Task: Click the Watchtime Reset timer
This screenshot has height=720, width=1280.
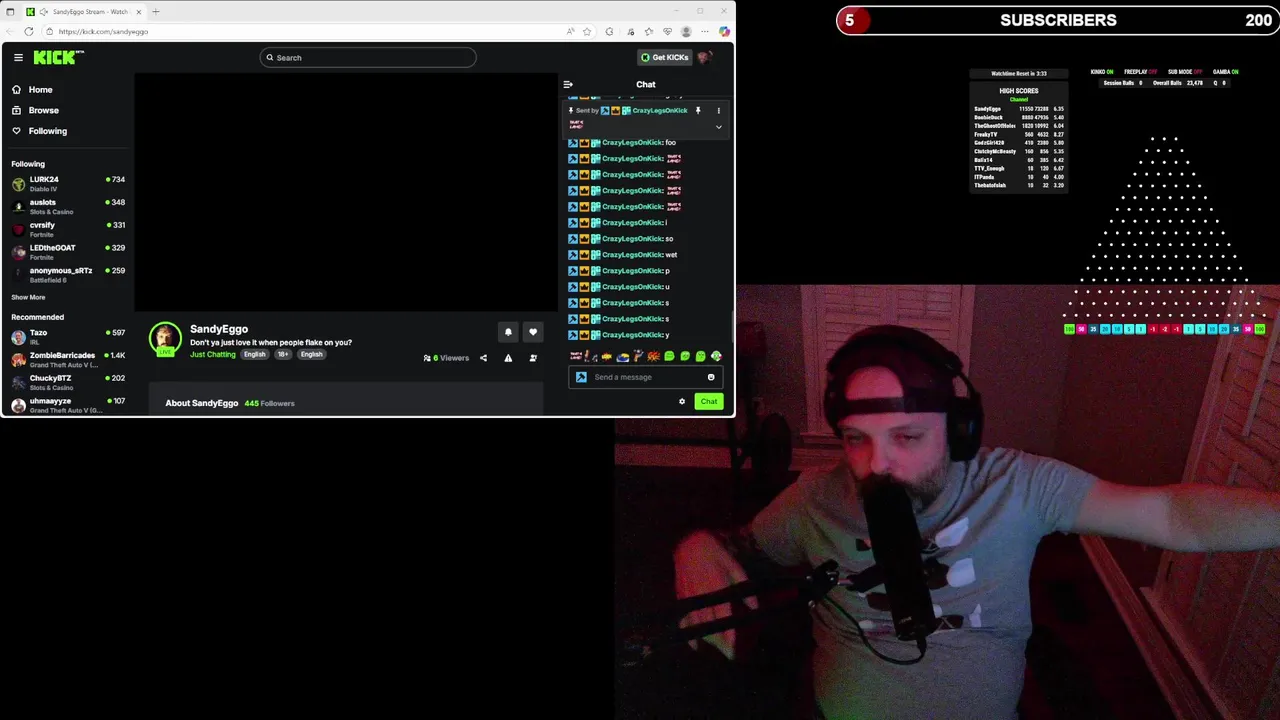Action: 1019,73
